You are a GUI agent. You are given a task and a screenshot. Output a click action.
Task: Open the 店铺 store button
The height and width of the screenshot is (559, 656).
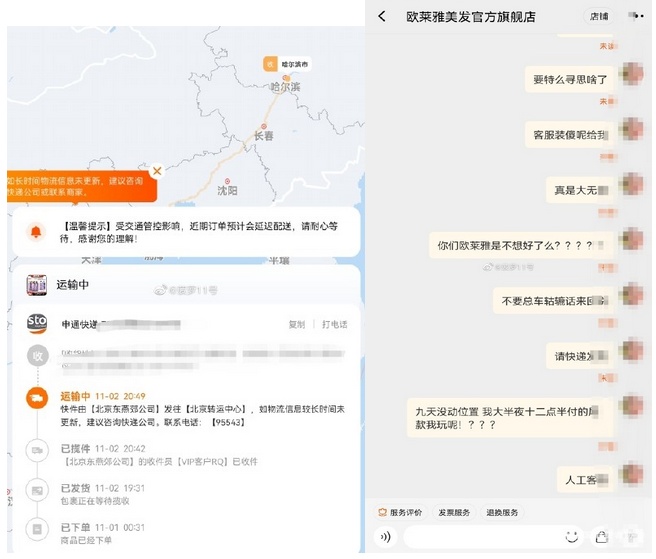pos(599,16)
